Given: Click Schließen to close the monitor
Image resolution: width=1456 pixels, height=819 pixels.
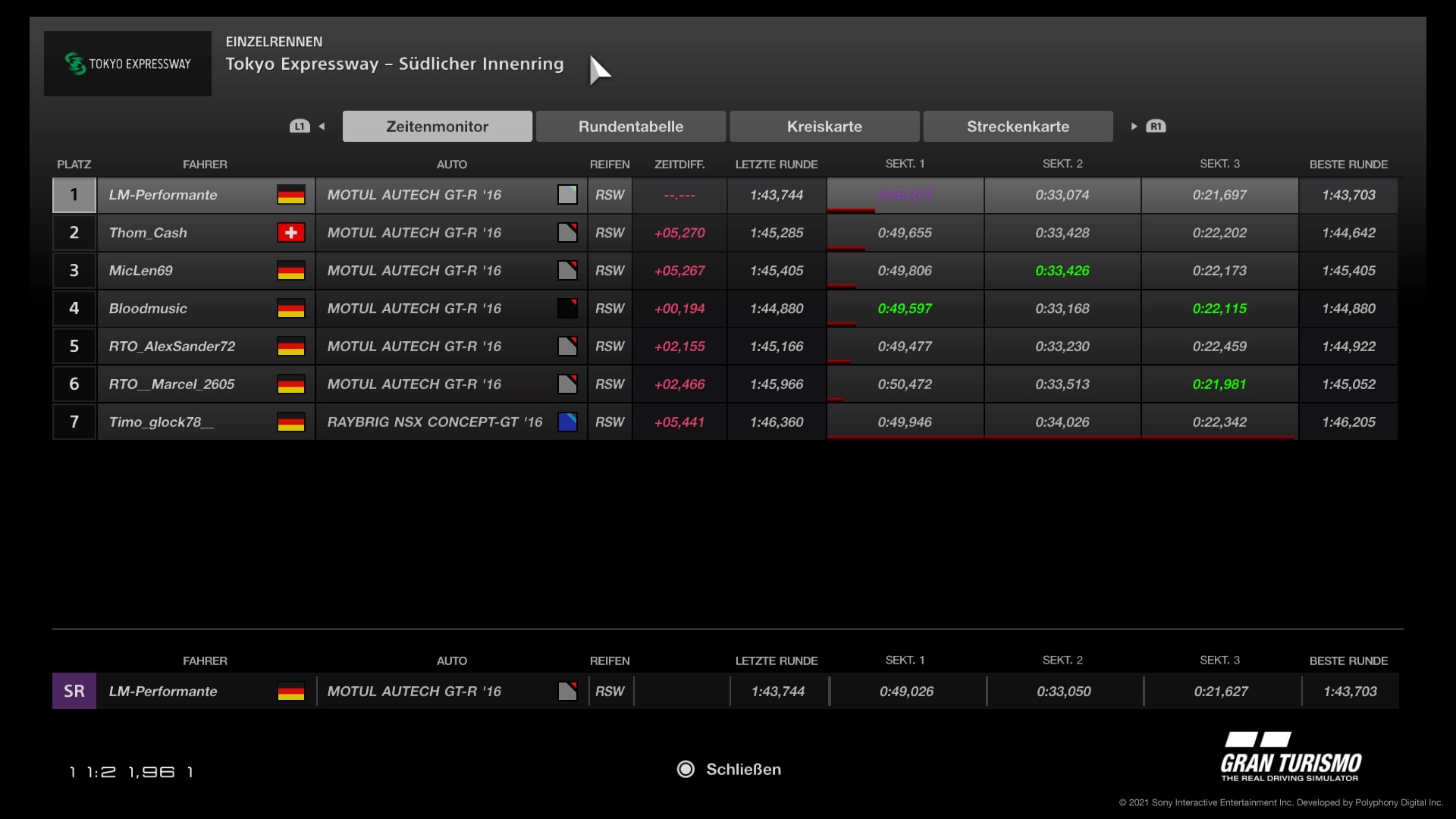Looking at the screenshot, I should pos(742,769).
